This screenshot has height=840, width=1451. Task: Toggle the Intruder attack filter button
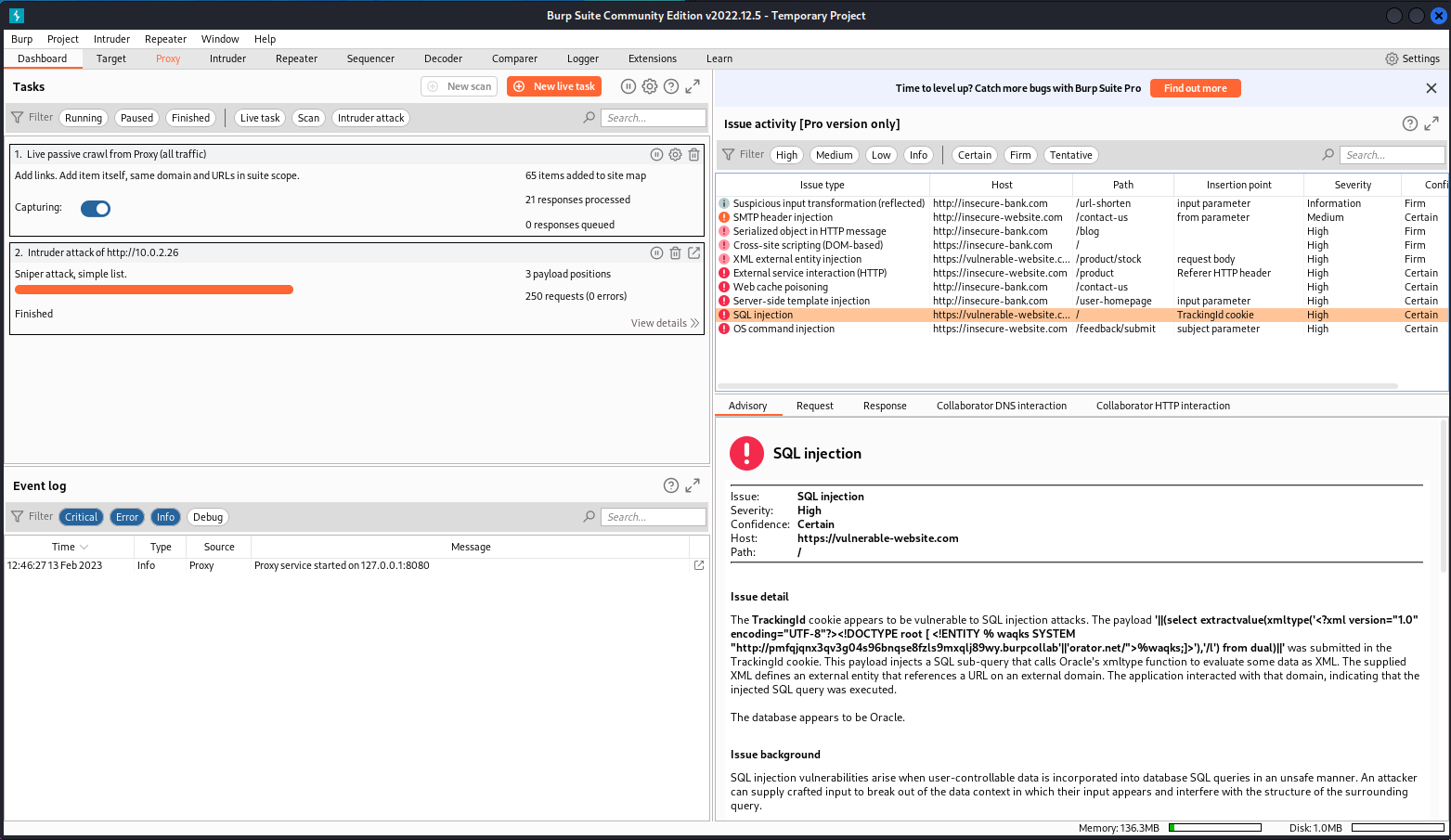[x=371, y=118]
